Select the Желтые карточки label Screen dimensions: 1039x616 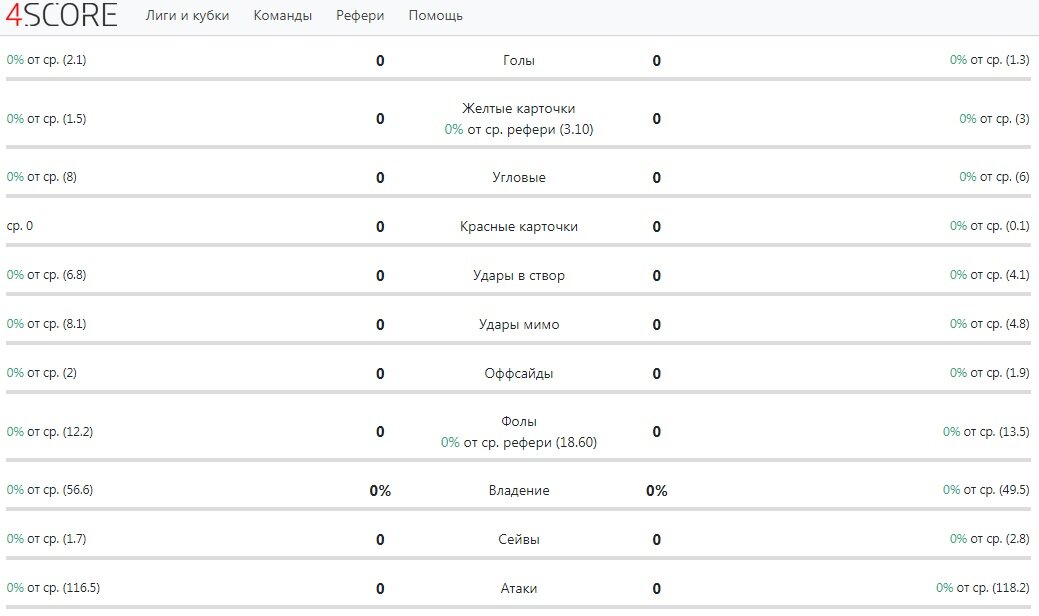[519, 108]
